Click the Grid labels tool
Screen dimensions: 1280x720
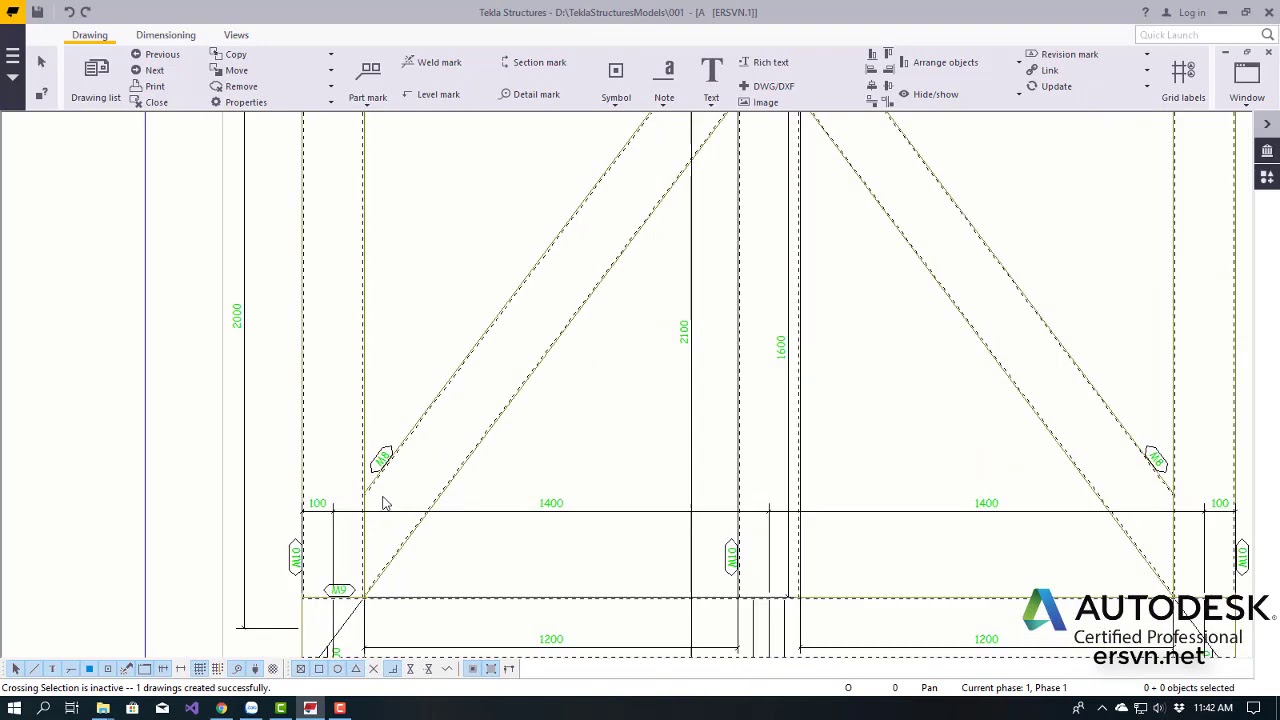pyautogui.click(x=1183, y=81)
